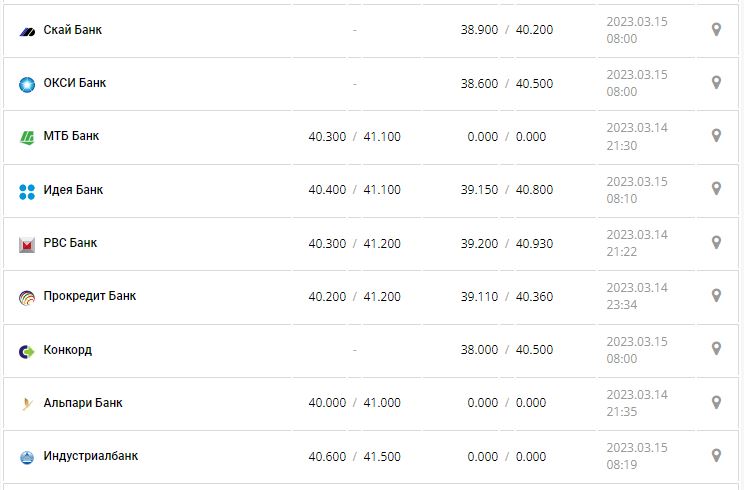
Task: Click the map pin for Скай Банк
Action: [716, 30]
